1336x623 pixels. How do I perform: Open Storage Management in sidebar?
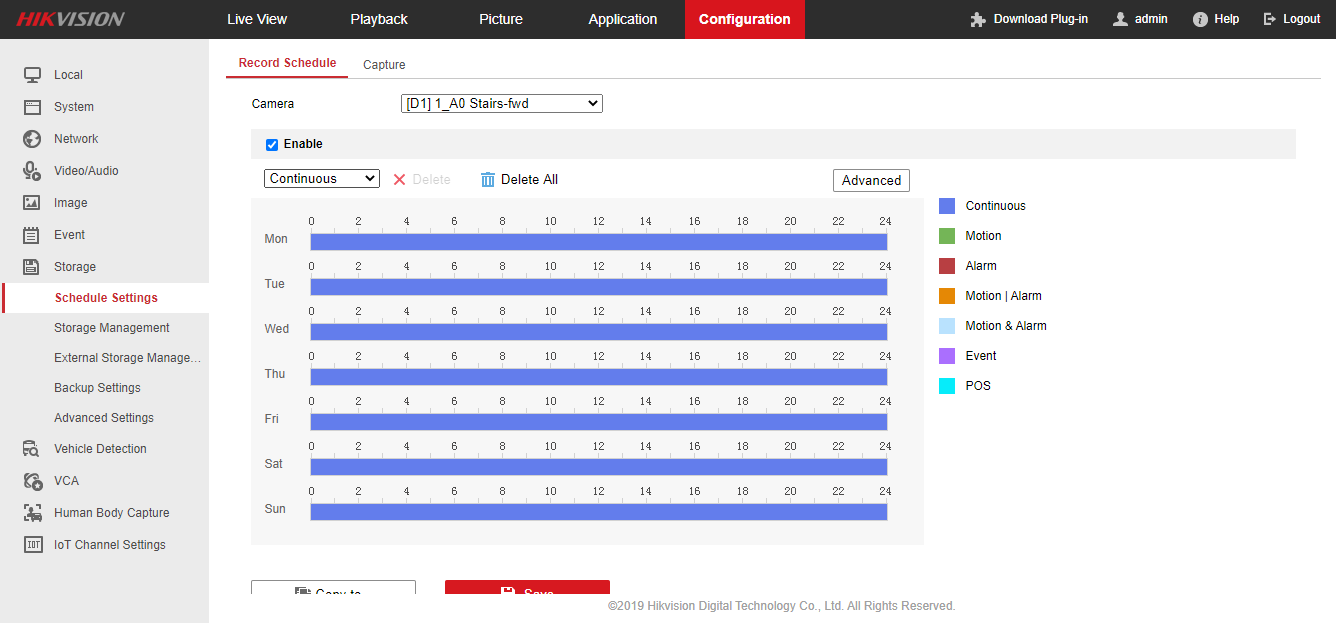point(112,328)
